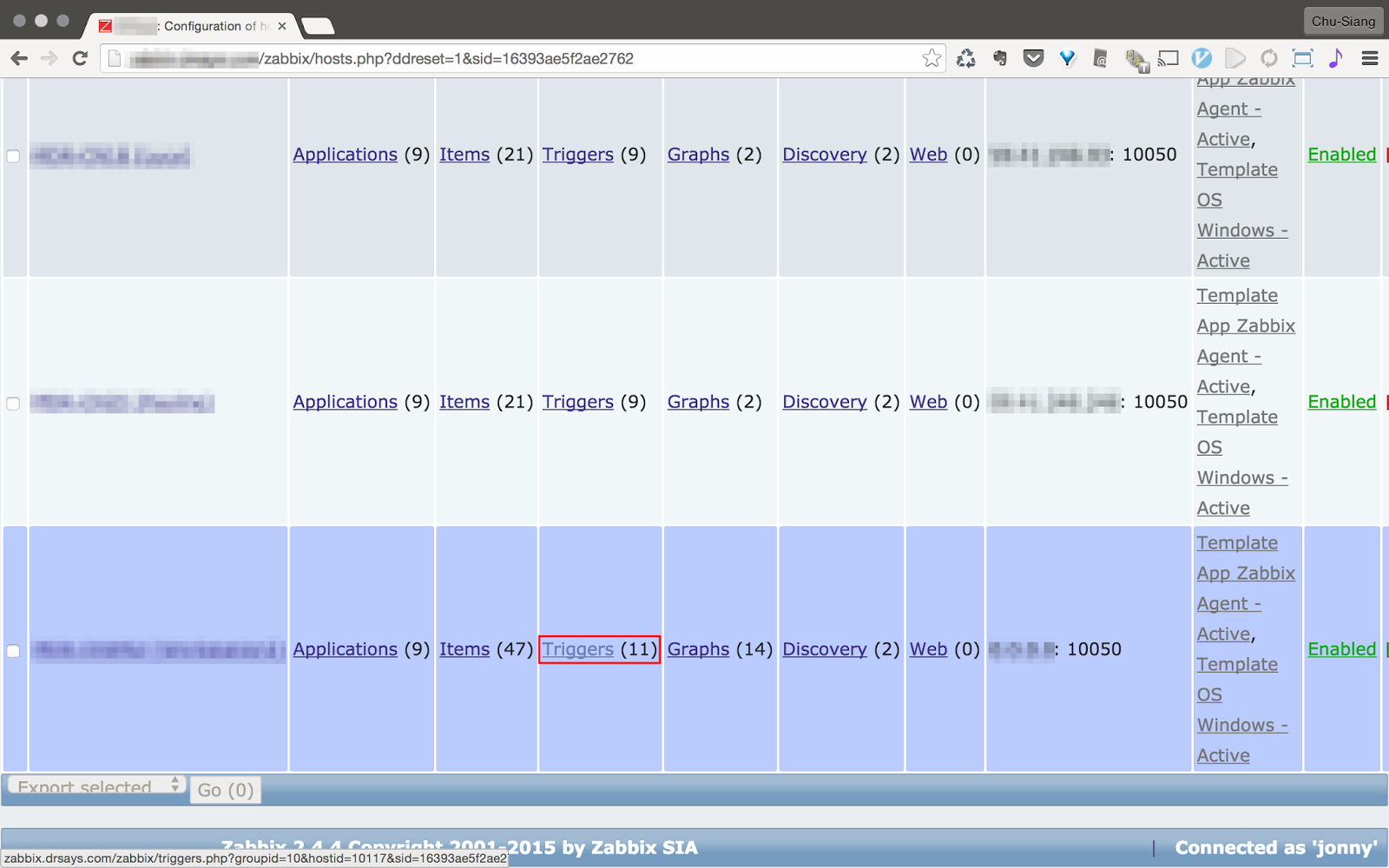Click the browser forward arrow
Image resolution: width=1389 pixels, height=868 pixels.
pyautogui.click(x=49, y=58)
